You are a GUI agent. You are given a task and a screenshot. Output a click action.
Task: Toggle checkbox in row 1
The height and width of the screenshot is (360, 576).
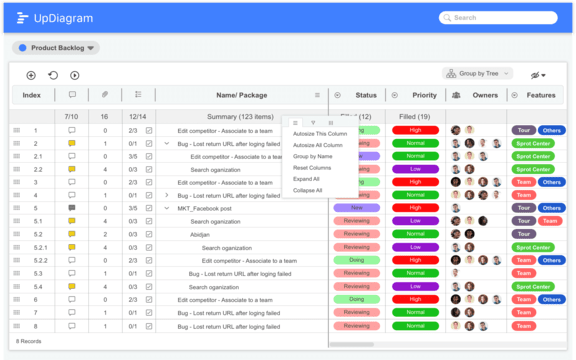point(149,130)
